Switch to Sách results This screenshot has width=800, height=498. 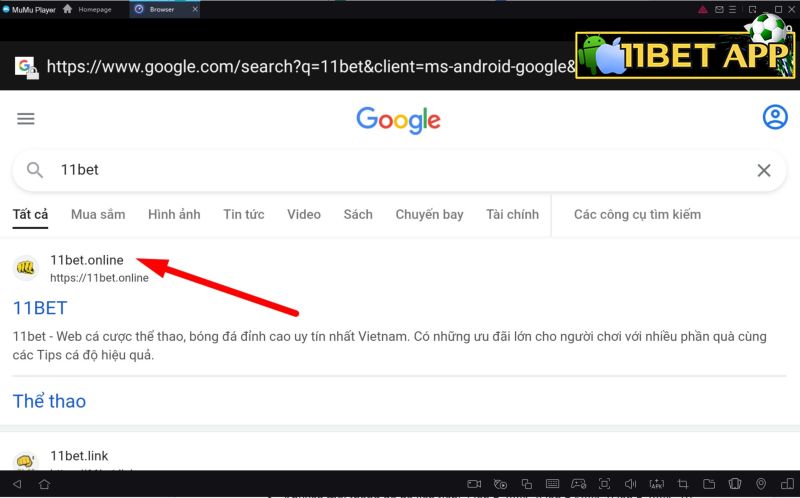358,214
